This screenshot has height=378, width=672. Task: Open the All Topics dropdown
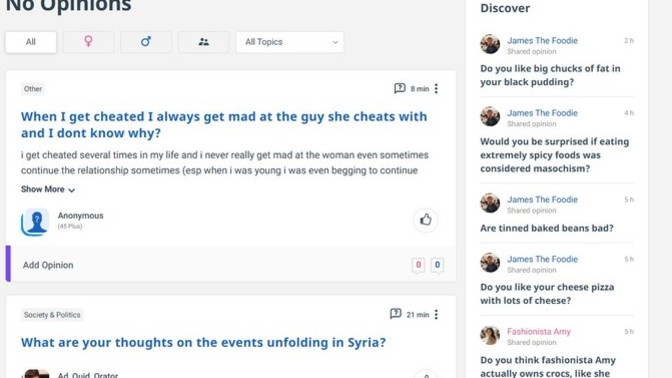click(x=290, y=42)
